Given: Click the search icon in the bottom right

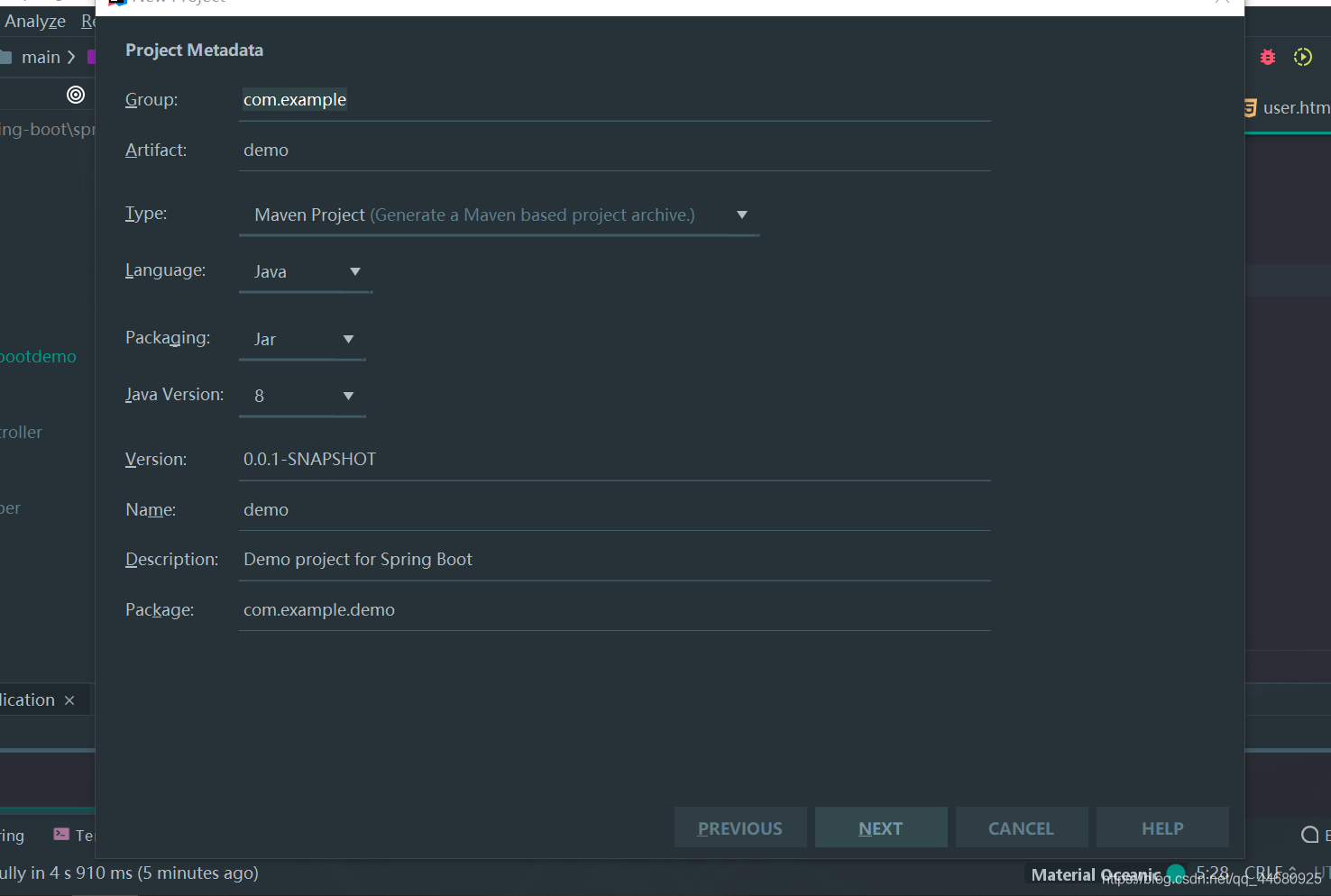Looking at the screenshot, I should click(1309, 835).
